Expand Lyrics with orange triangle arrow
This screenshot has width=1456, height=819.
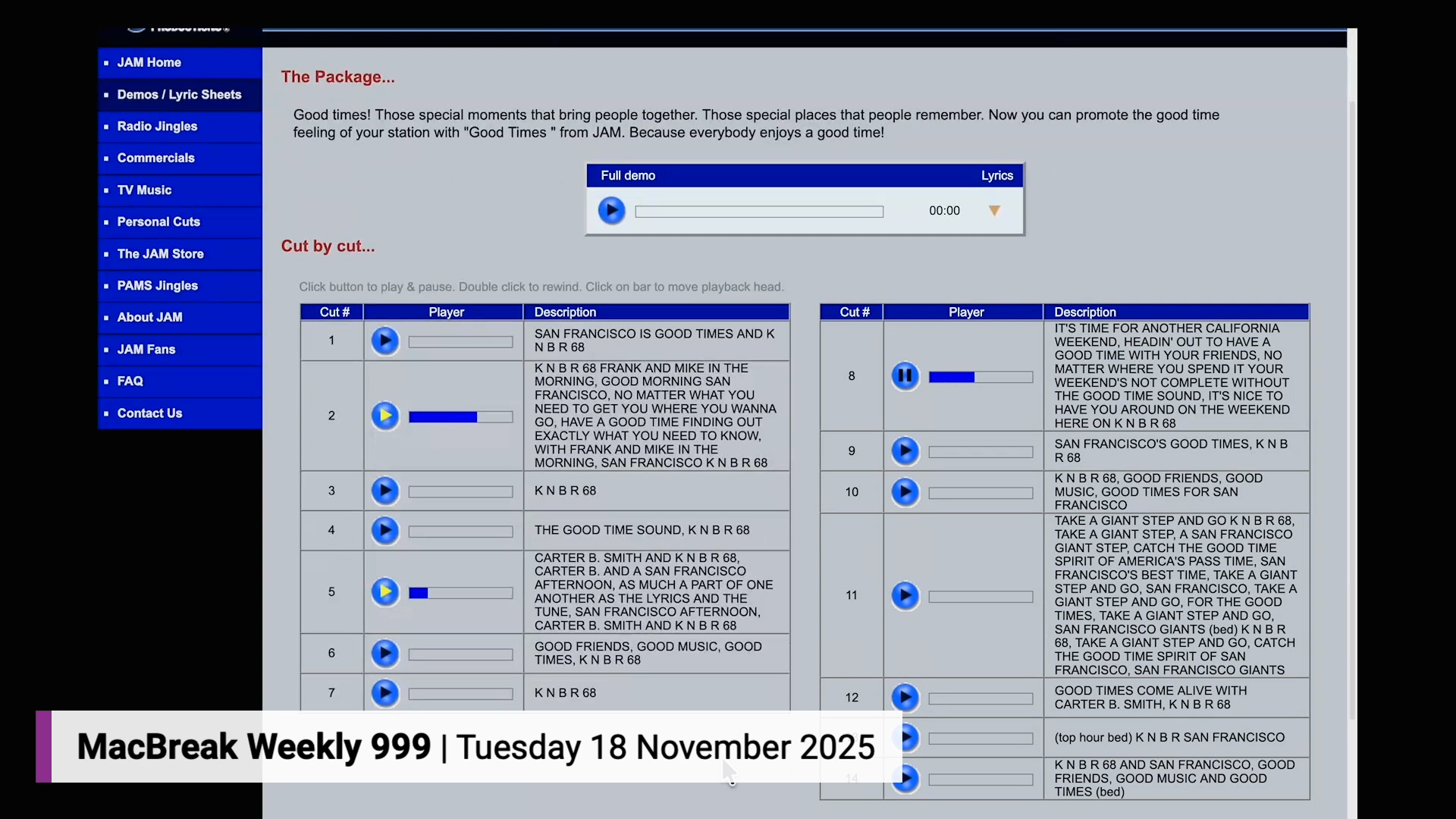coord(994,211)
